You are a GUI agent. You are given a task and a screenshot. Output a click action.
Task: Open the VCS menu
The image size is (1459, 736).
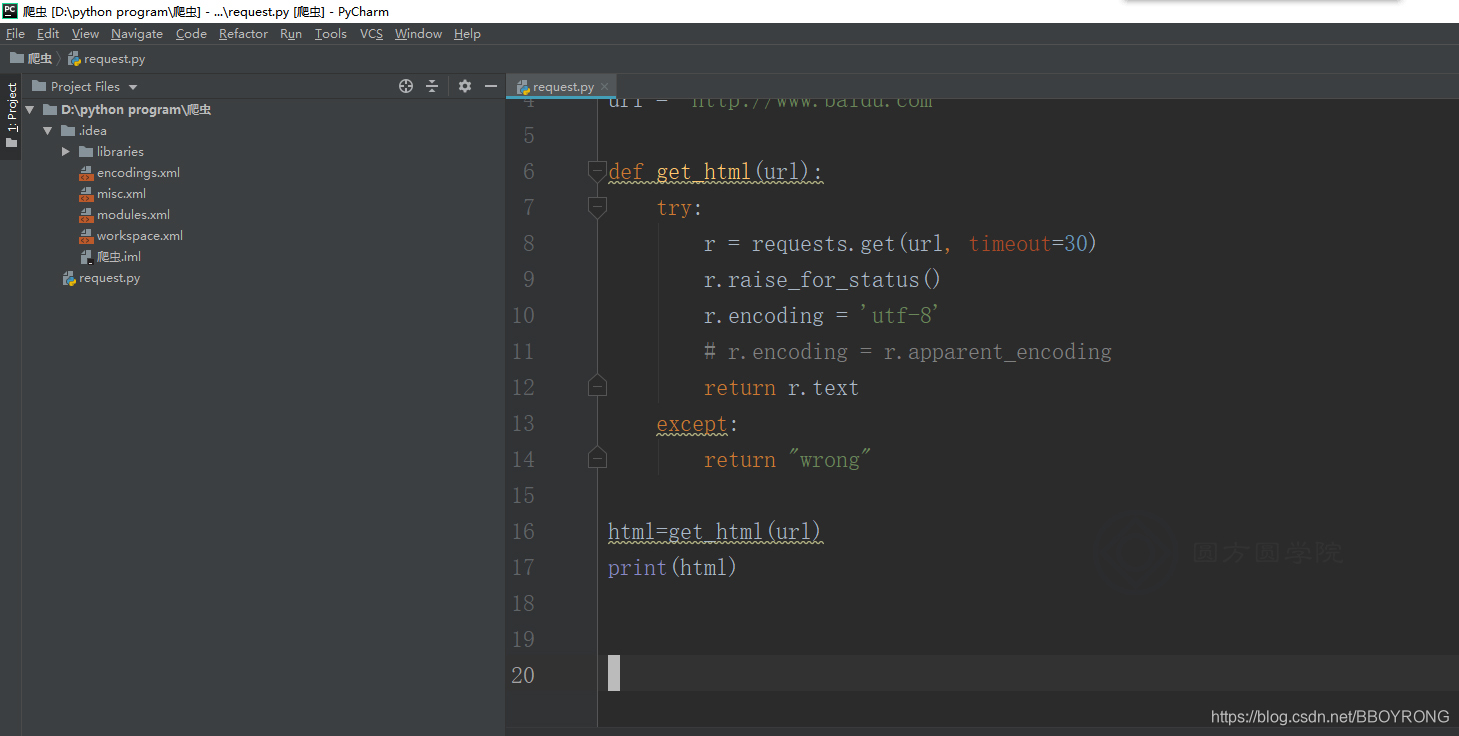(x=371, y=34)
